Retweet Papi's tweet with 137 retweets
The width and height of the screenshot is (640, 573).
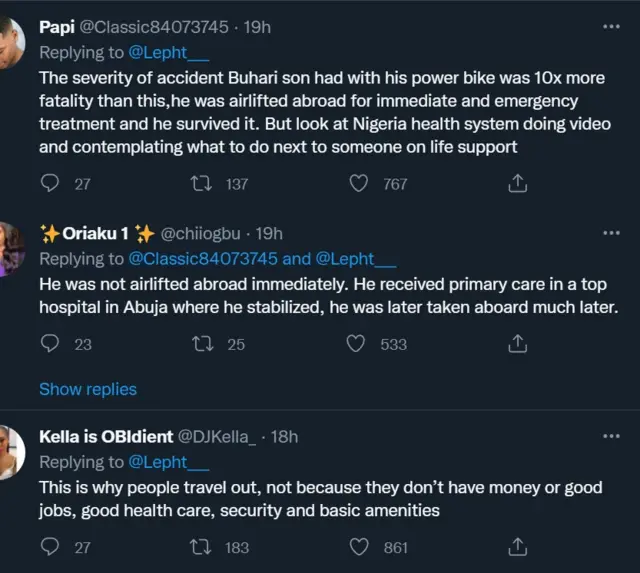(x=200, y=183)
